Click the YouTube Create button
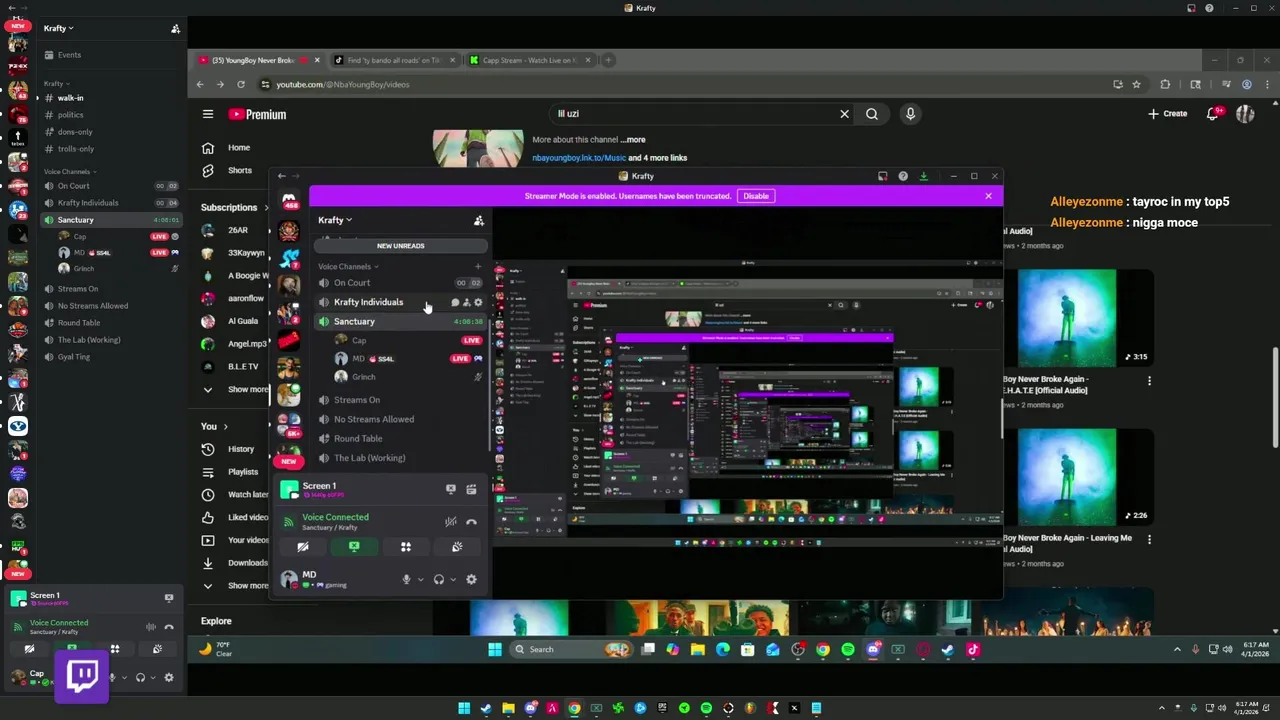1280x720 pixels. pyautogui.click(x=1168, y=114)
